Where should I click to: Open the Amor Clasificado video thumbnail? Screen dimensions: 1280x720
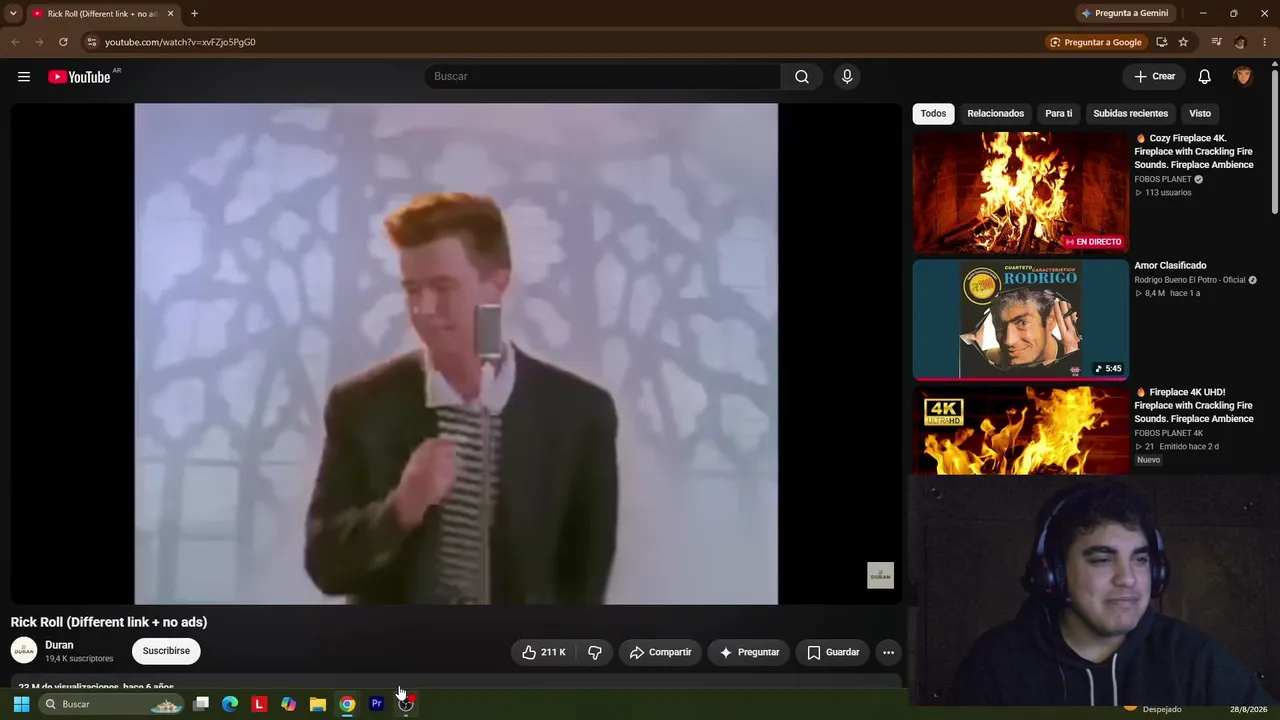[1020, 320]
